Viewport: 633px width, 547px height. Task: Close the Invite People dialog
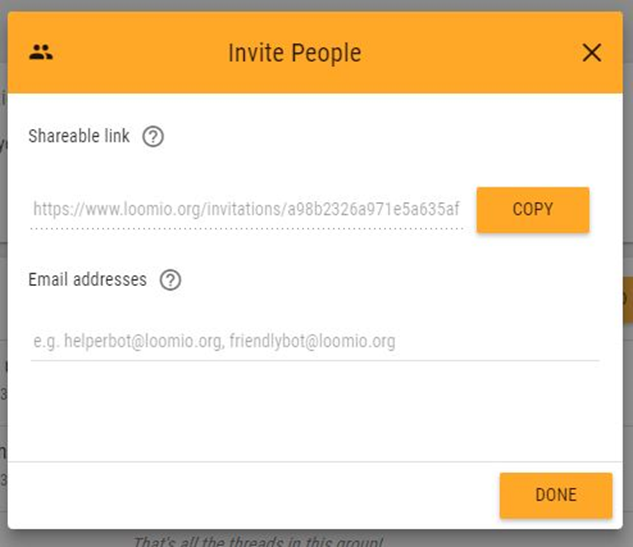coord(592,53)
